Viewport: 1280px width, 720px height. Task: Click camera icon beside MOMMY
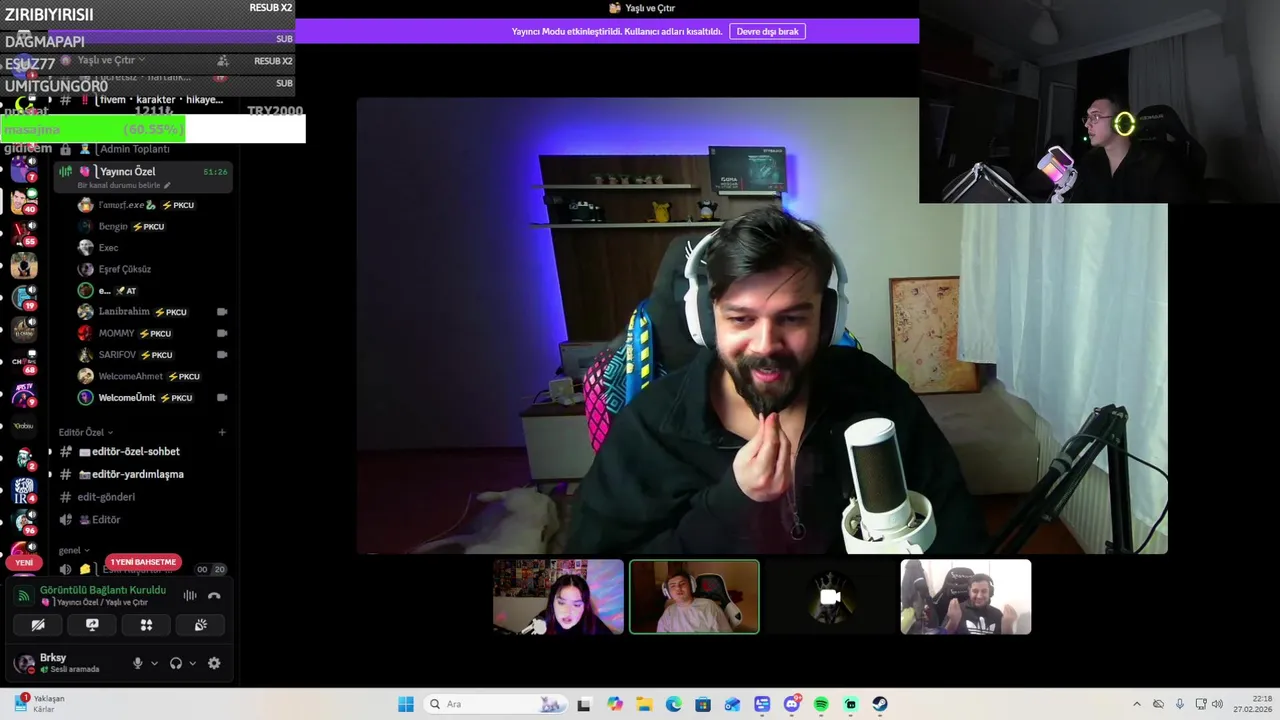(222, 333)
